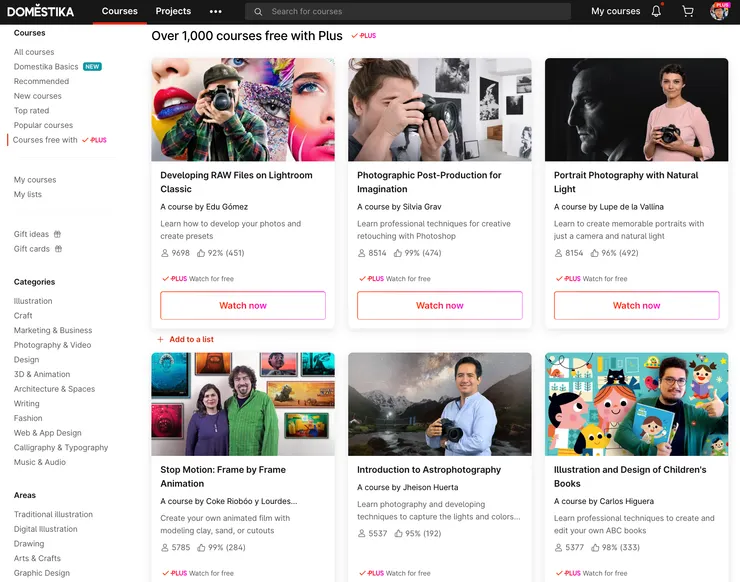
Task: Open Stop Motion course thumbnail
Action: point(243,404)
